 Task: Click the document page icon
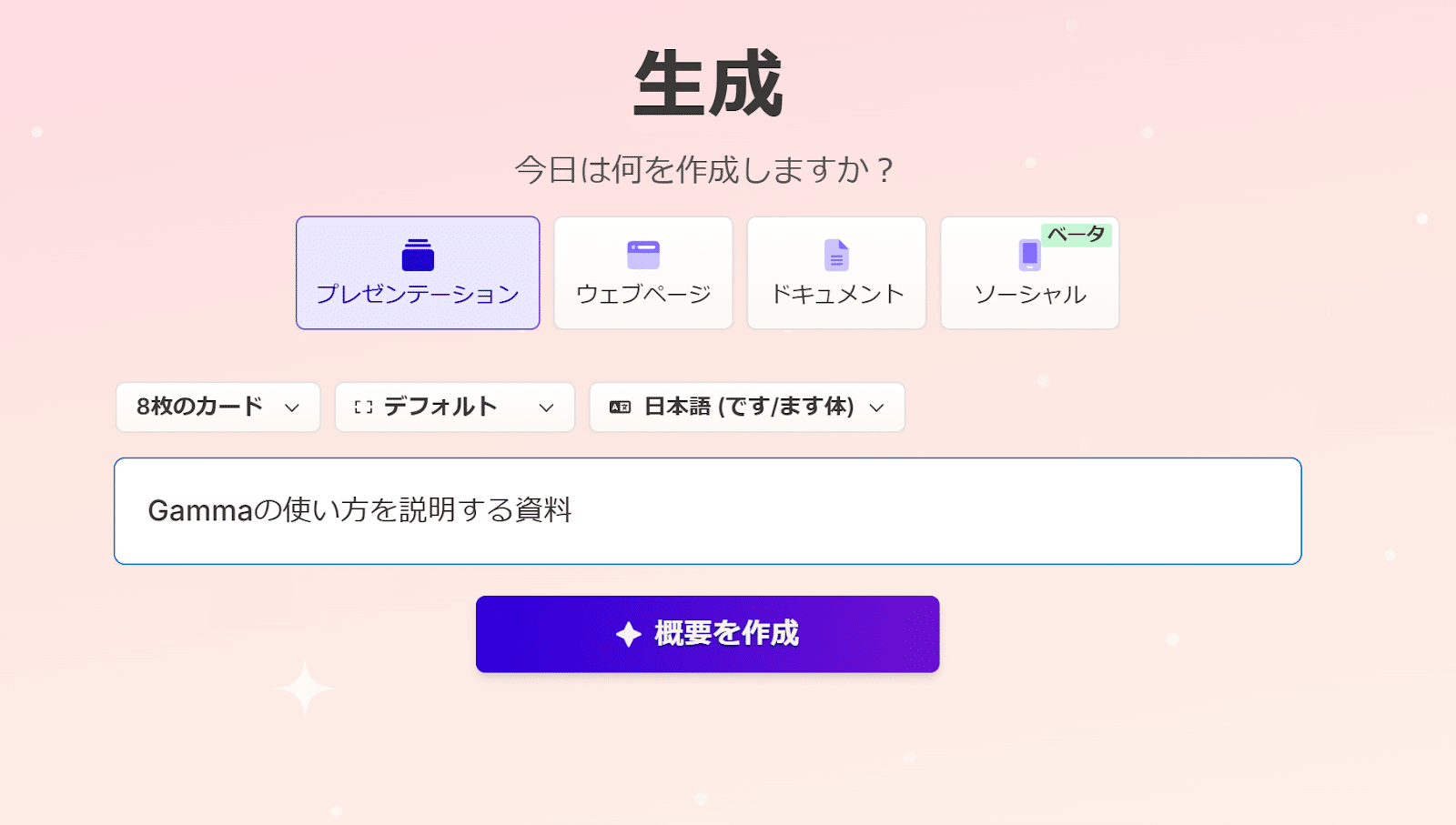point(836,255)
